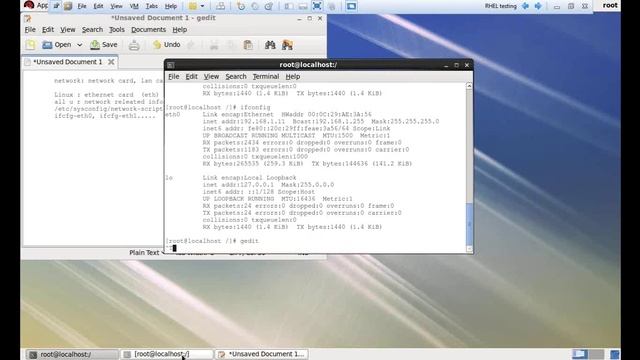
Task: Click the next VM right arrow
Action: pos(538,6)
